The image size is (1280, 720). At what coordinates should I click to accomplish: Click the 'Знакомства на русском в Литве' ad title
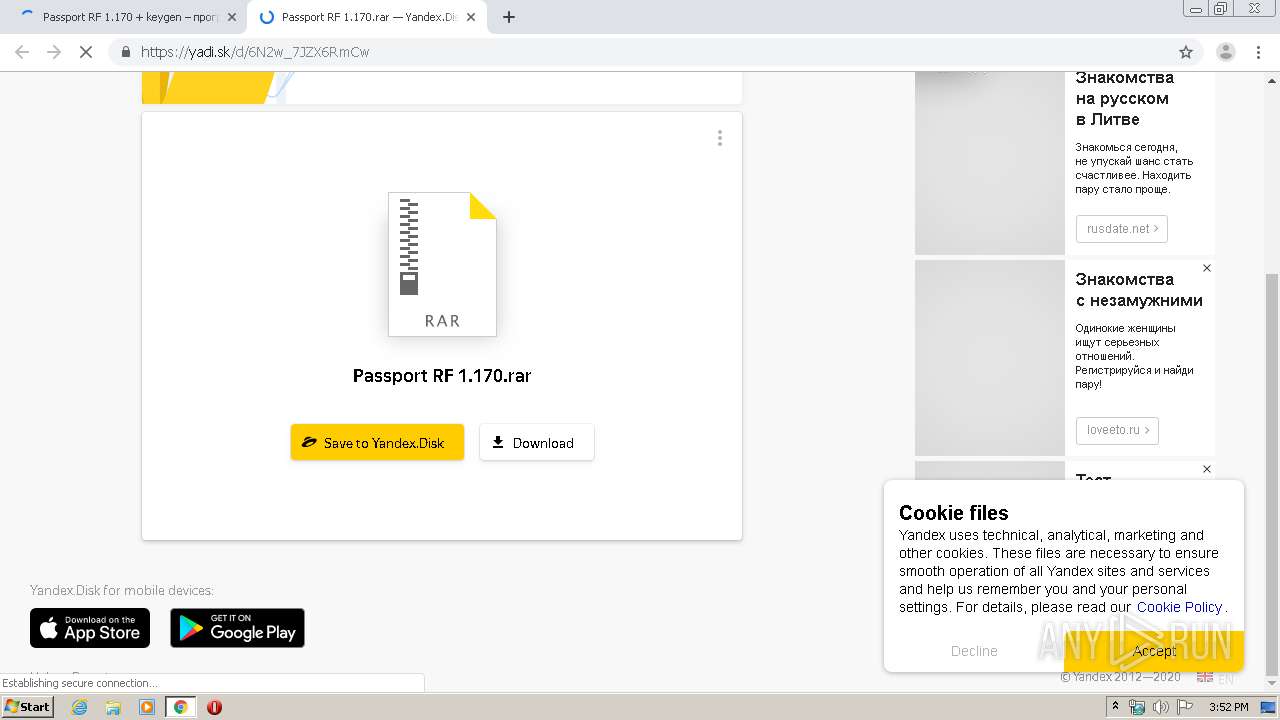pyautogui.click(x=1124, y=98)
